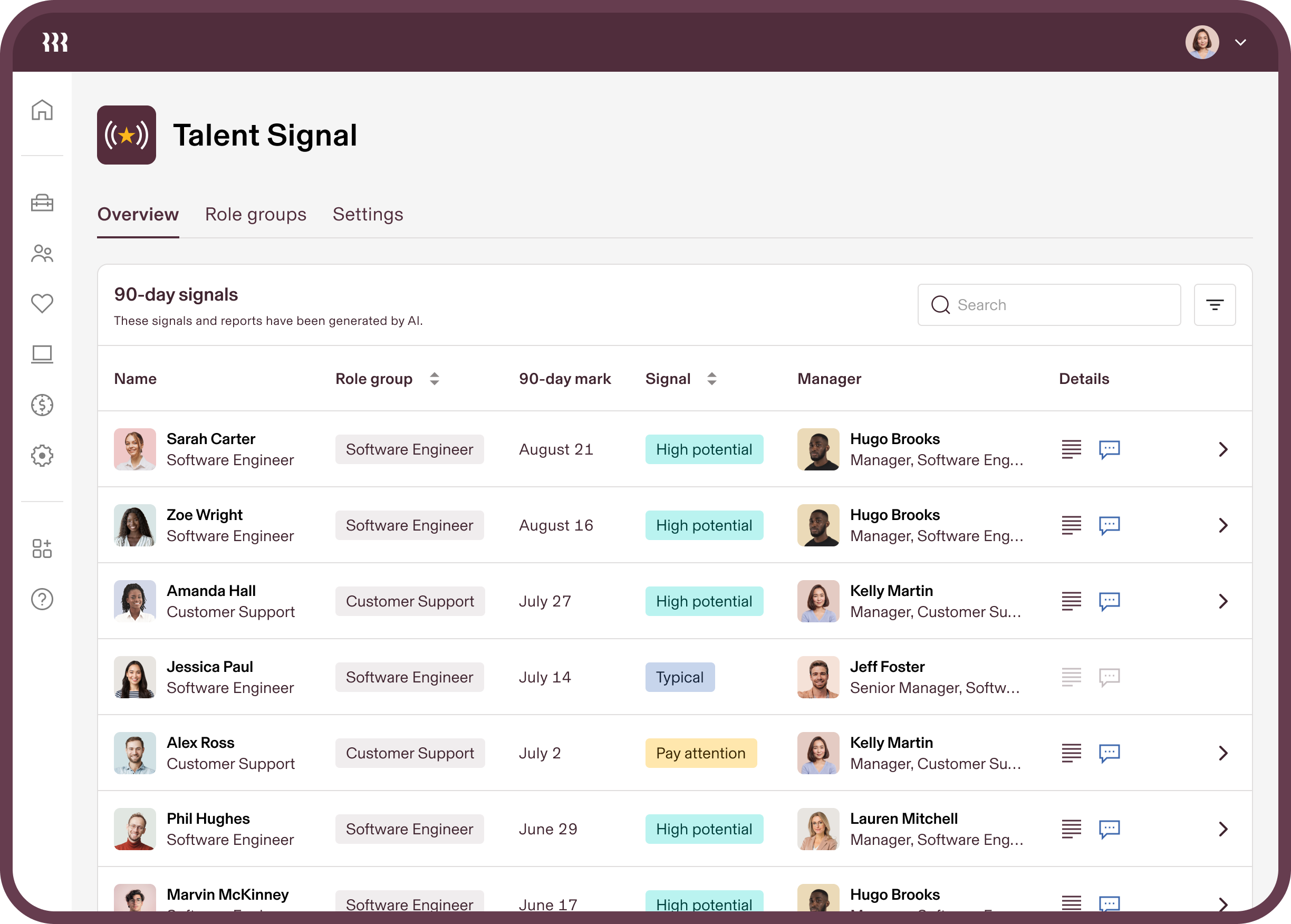This screenshot has height=924, width=1291.
Task: Switch to the Role groups tab
Action: coord(255,215)
